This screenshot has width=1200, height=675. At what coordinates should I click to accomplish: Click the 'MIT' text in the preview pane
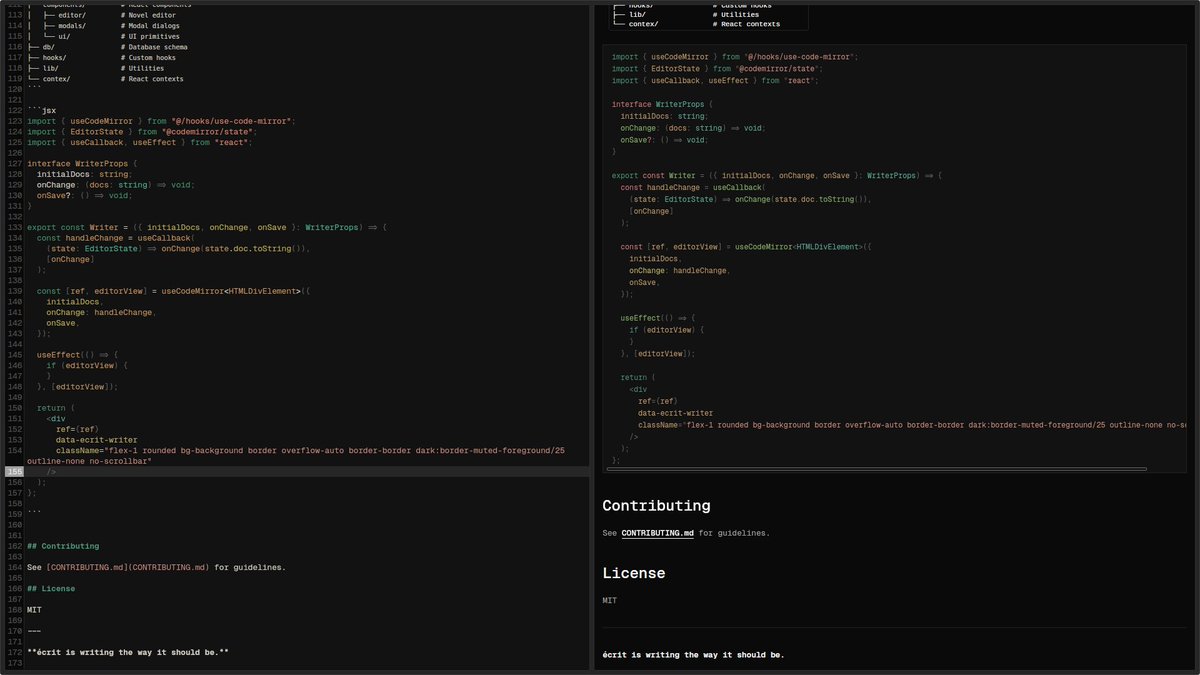(609, 601)
